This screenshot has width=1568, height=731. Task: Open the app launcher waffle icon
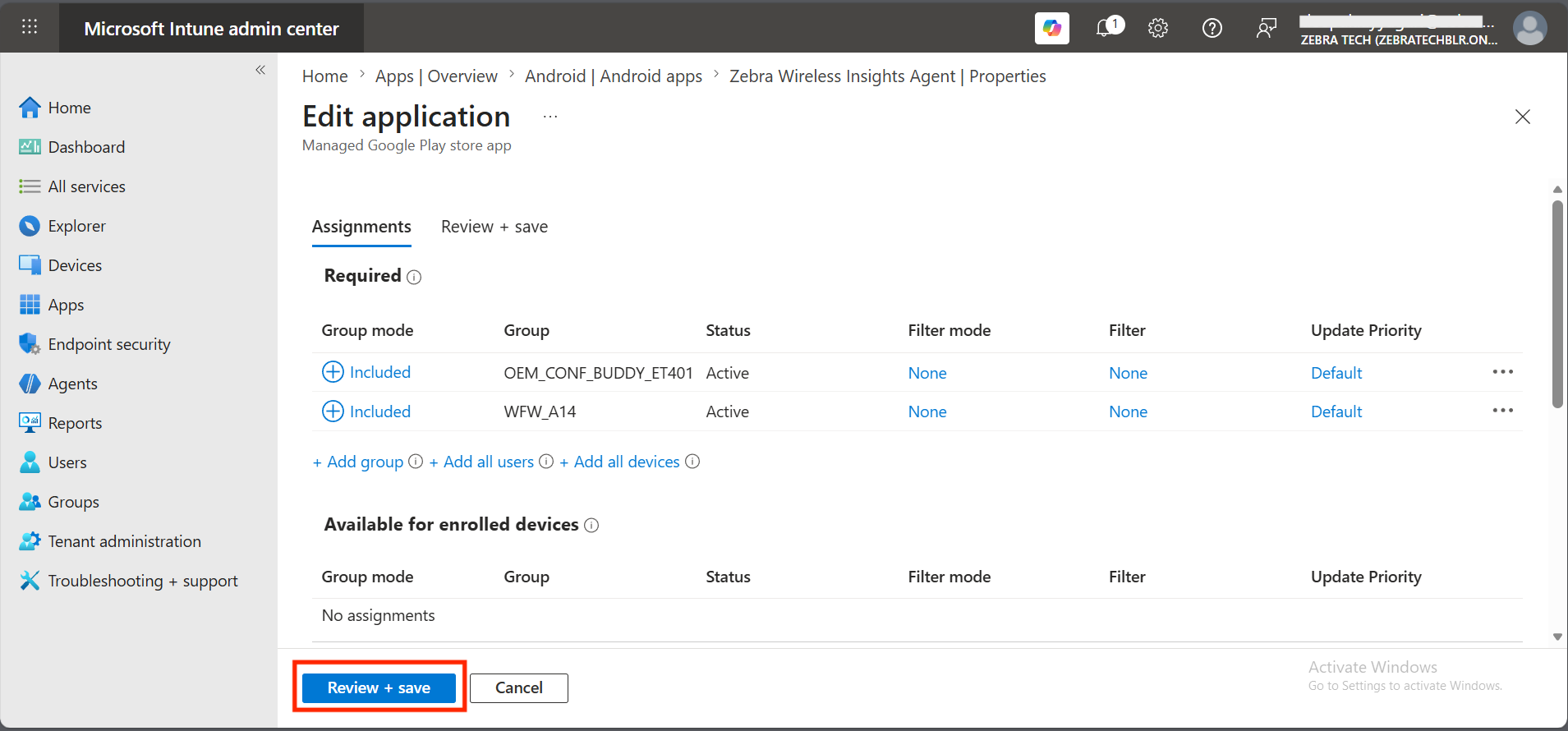30,27
